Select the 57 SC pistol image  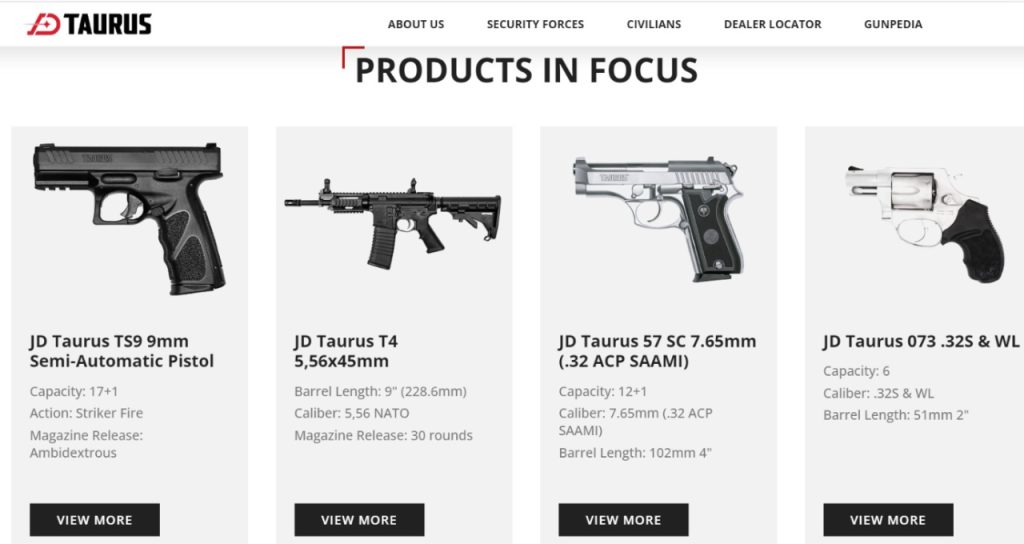pos(658,219)
